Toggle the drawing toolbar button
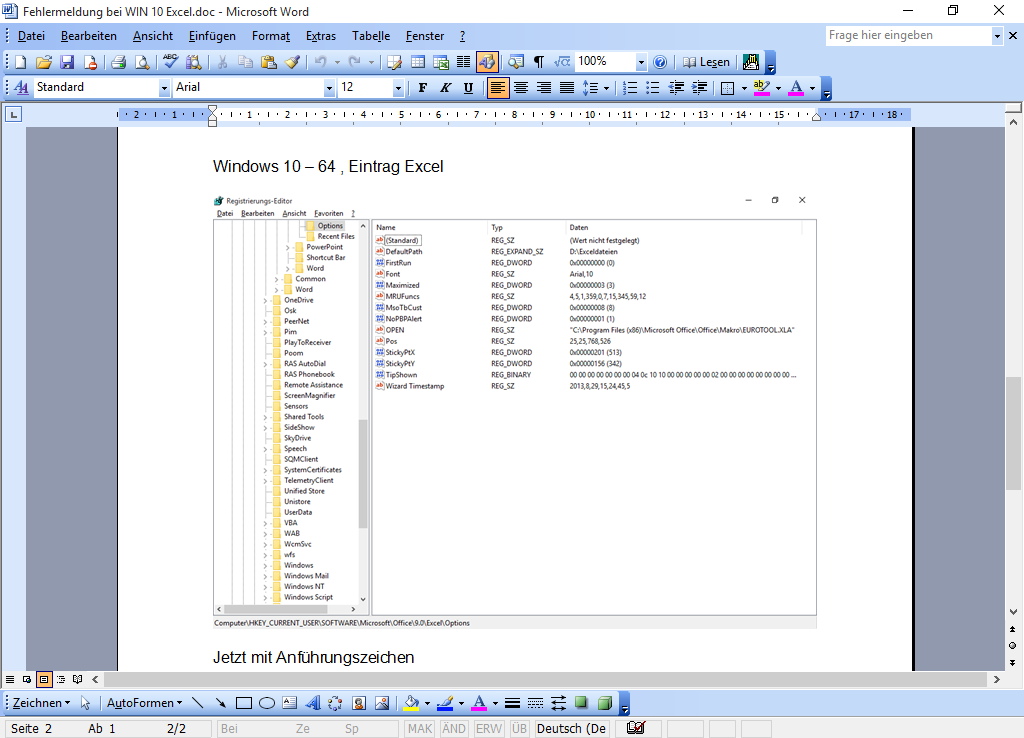The height and width of the screenshot is (738, 1024). pyautogui.click(x=487, y=62)
